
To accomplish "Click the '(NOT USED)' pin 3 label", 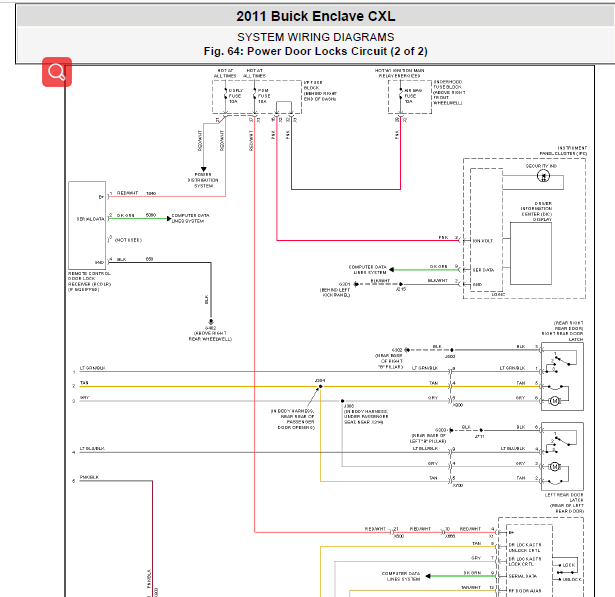I will (128, 240).
